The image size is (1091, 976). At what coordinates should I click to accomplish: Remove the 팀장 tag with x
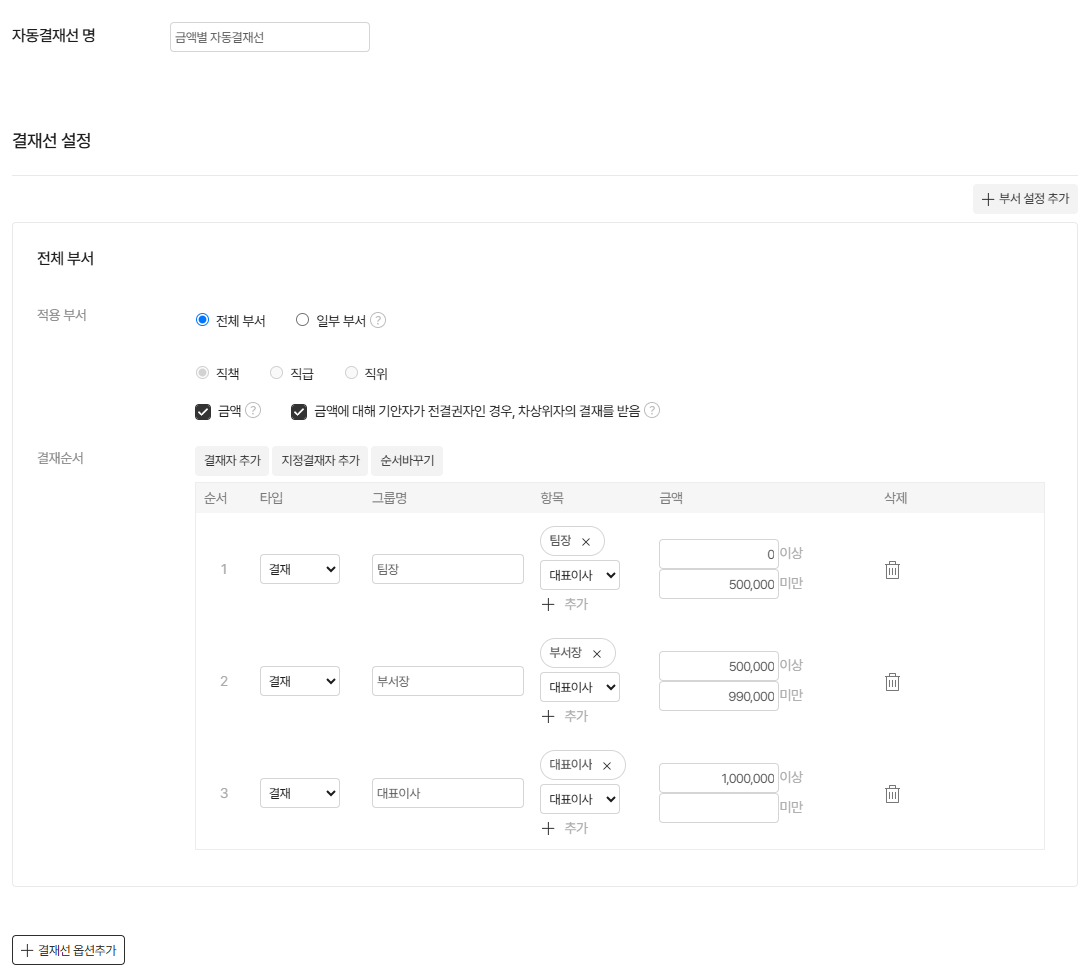[586, 542]
